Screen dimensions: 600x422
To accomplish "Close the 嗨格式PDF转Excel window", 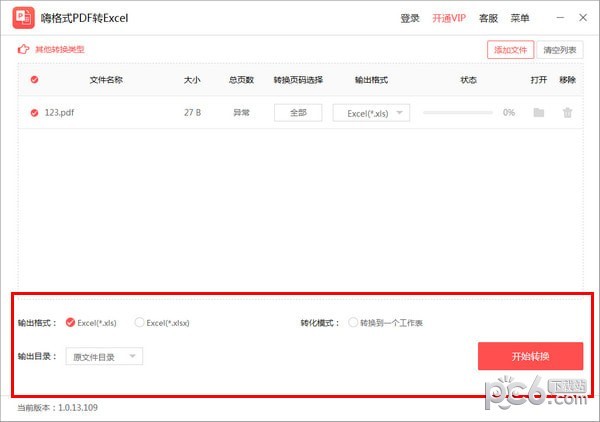I will pos(583,18).
